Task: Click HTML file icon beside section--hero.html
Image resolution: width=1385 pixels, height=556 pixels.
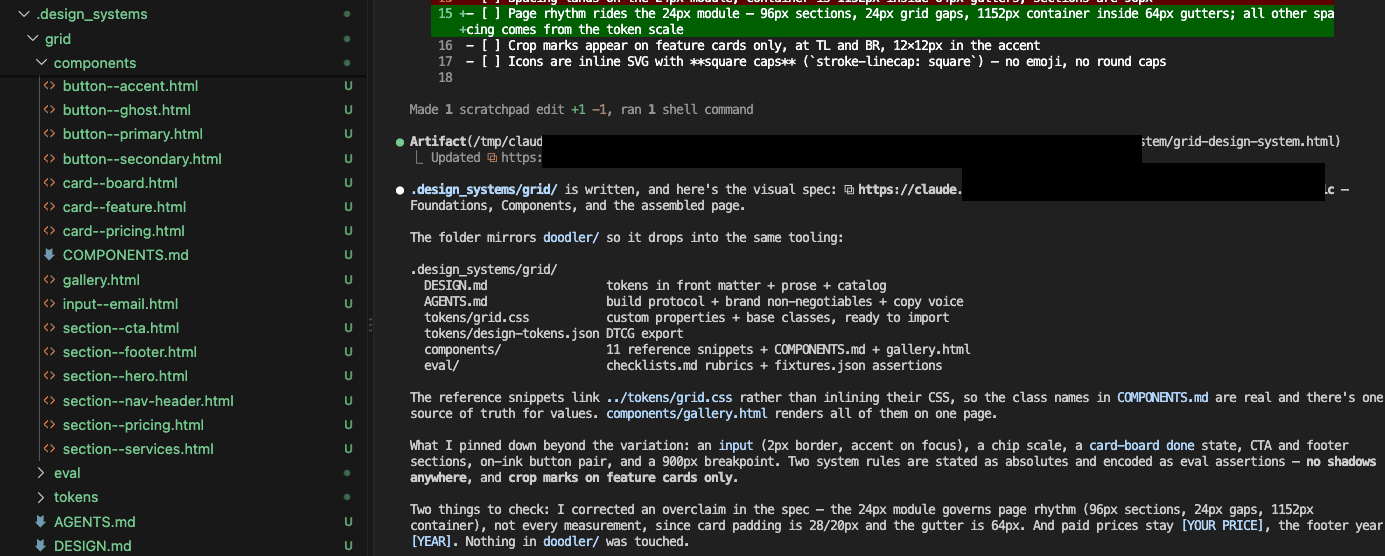Action: pyautogui.click(x=49, y=376)
